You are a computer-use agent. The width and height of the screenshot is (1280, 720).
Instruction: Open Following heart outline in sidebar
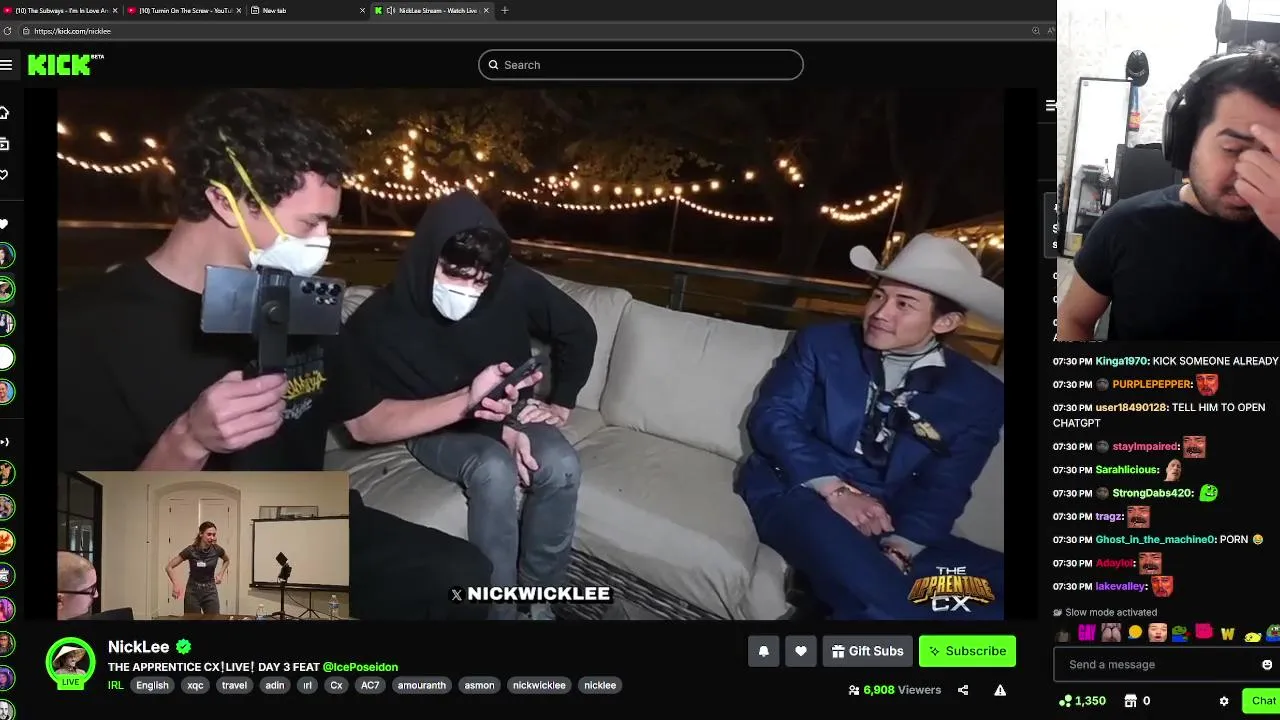[x=5, y=175]
